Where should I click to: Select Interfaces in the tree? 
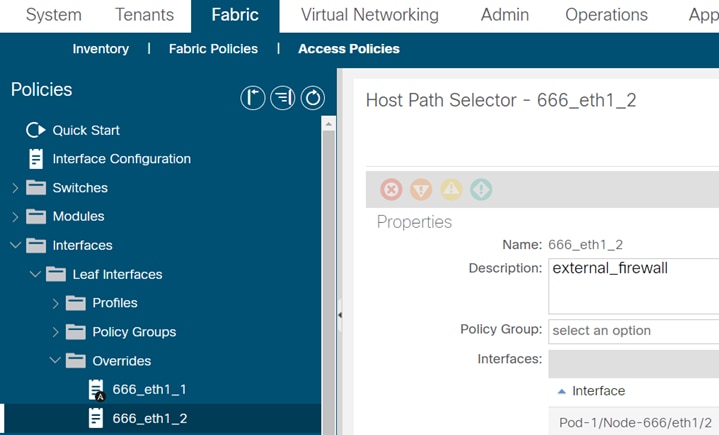(83, 245)
